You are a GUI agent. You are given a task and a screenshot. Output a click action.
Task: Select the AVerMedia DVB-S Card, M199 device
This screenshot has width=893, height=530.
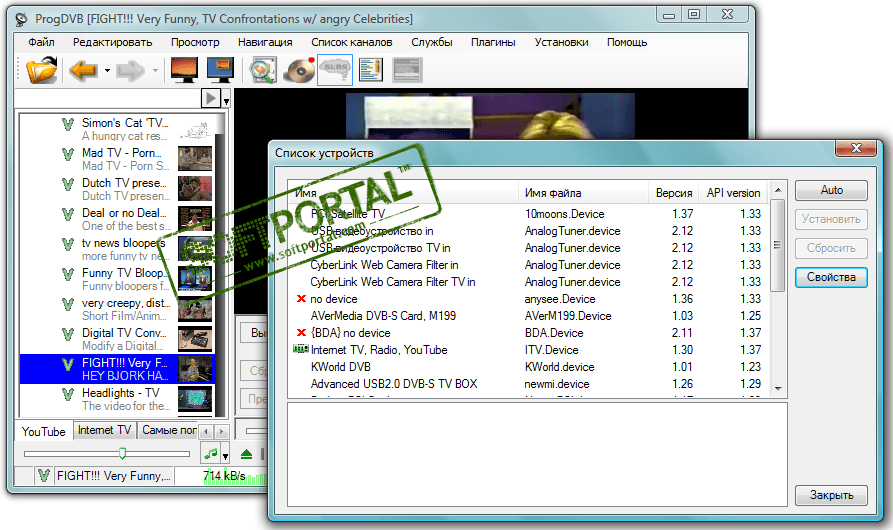pos(529,316)
